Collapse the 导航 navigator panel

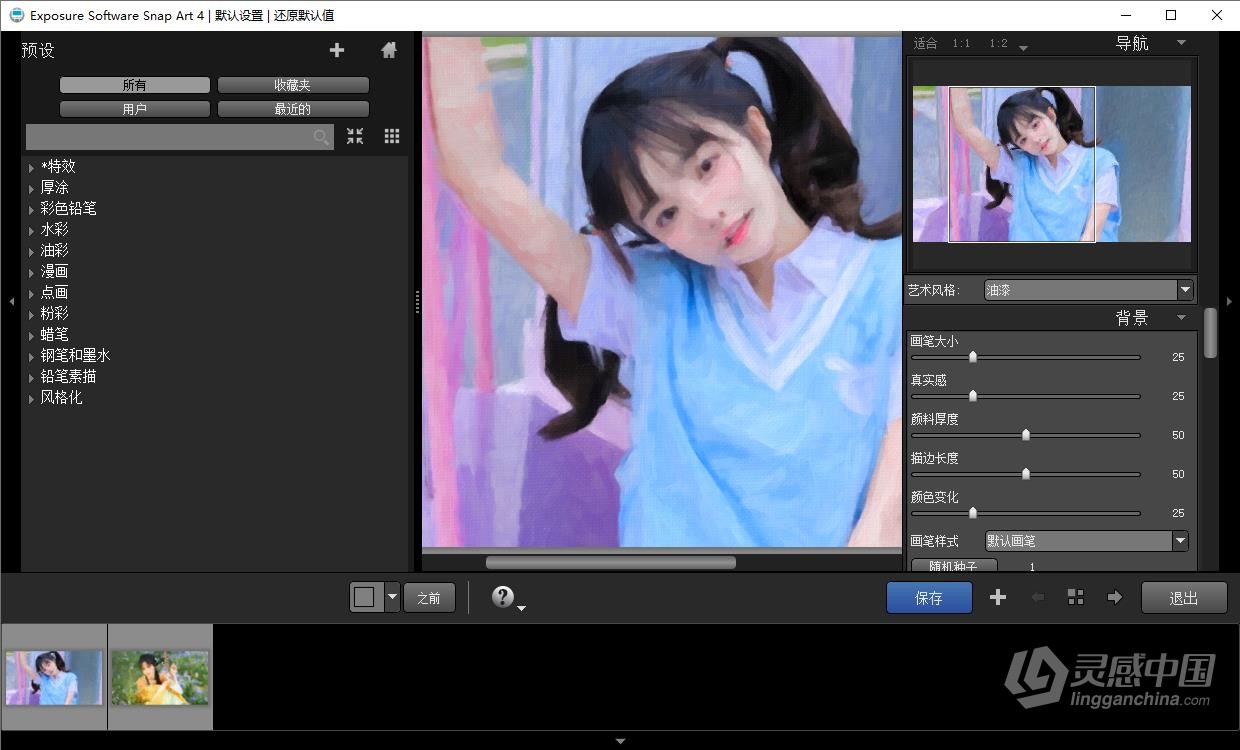pos(1181,43)
